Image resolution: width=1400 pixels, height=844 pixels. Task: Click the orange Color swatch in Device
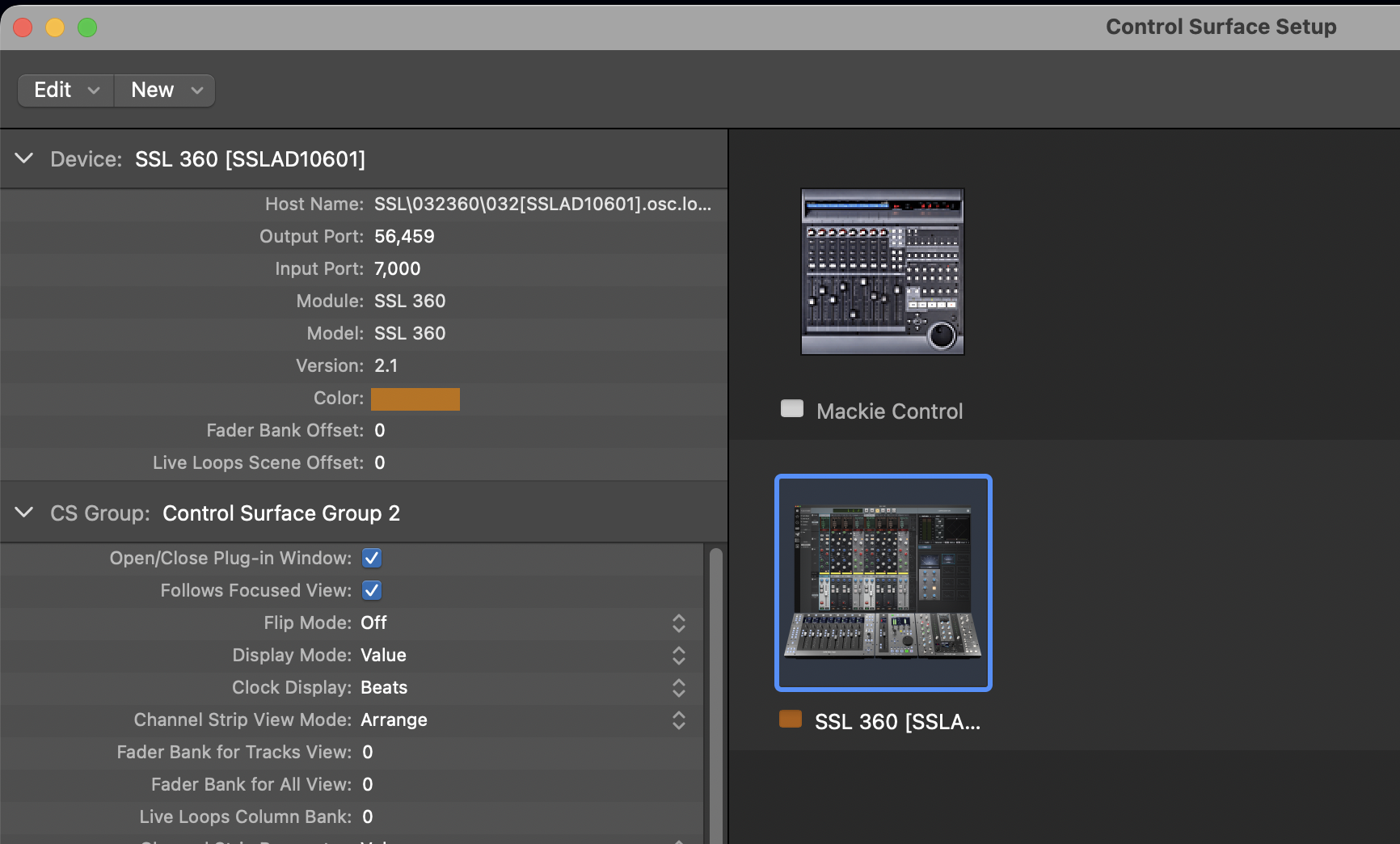click(x=415, y=399)
